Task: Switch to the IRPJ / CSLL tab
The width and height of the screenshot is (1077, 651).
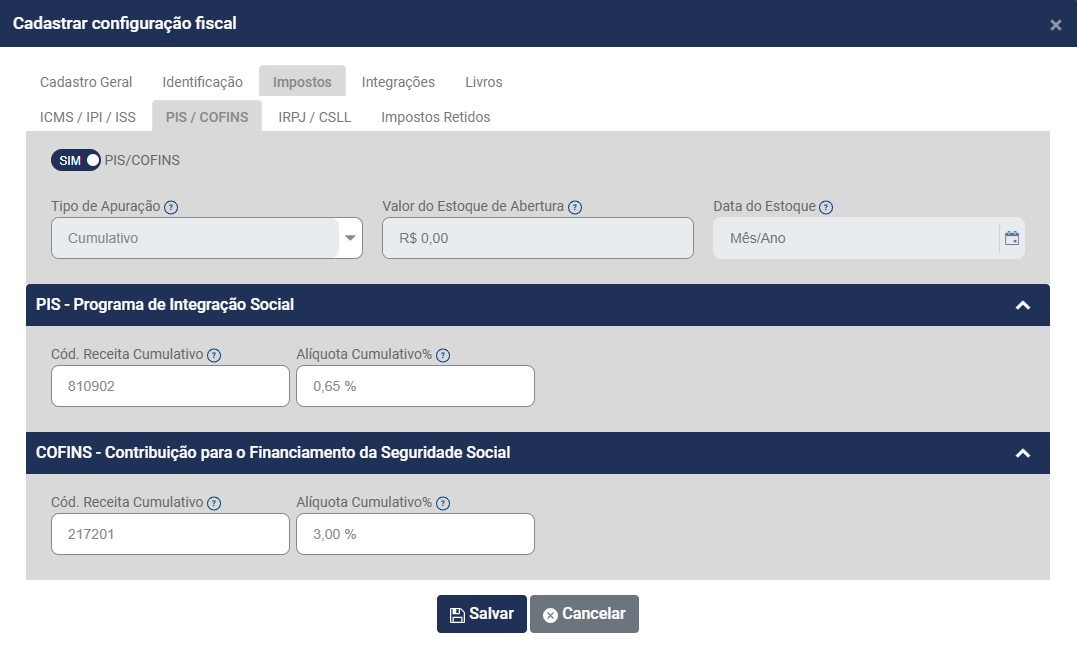Action: 315,117
